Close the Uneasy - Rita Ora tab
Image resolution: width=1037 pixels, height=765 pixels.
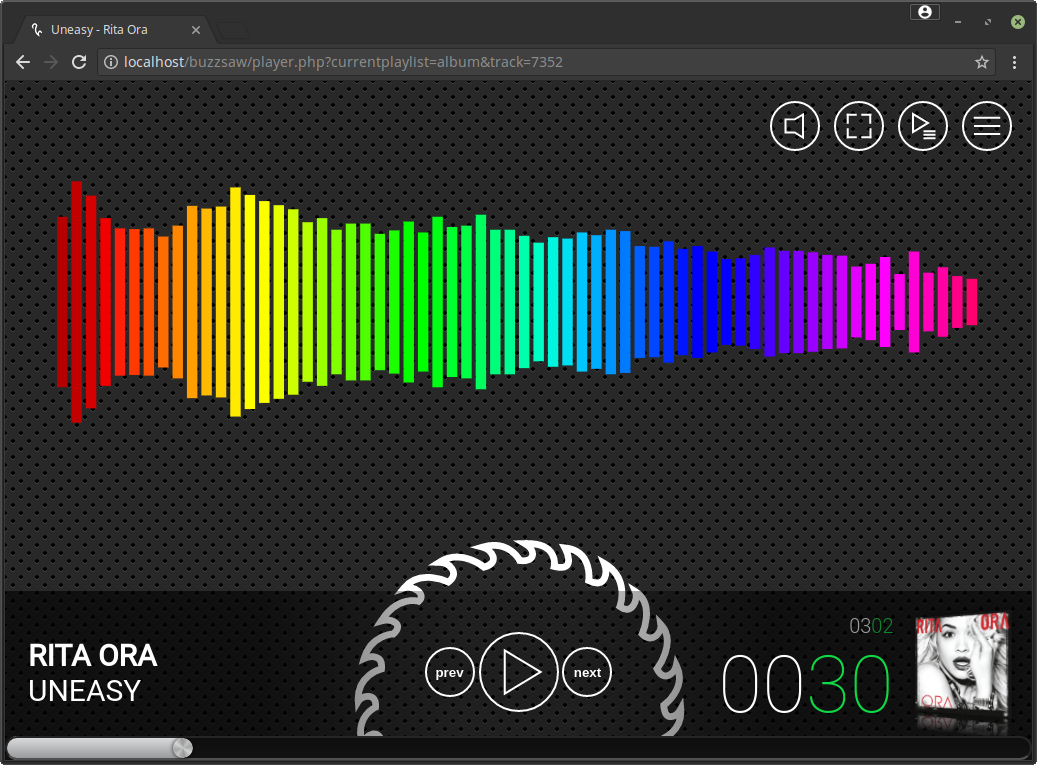point(196,30)
